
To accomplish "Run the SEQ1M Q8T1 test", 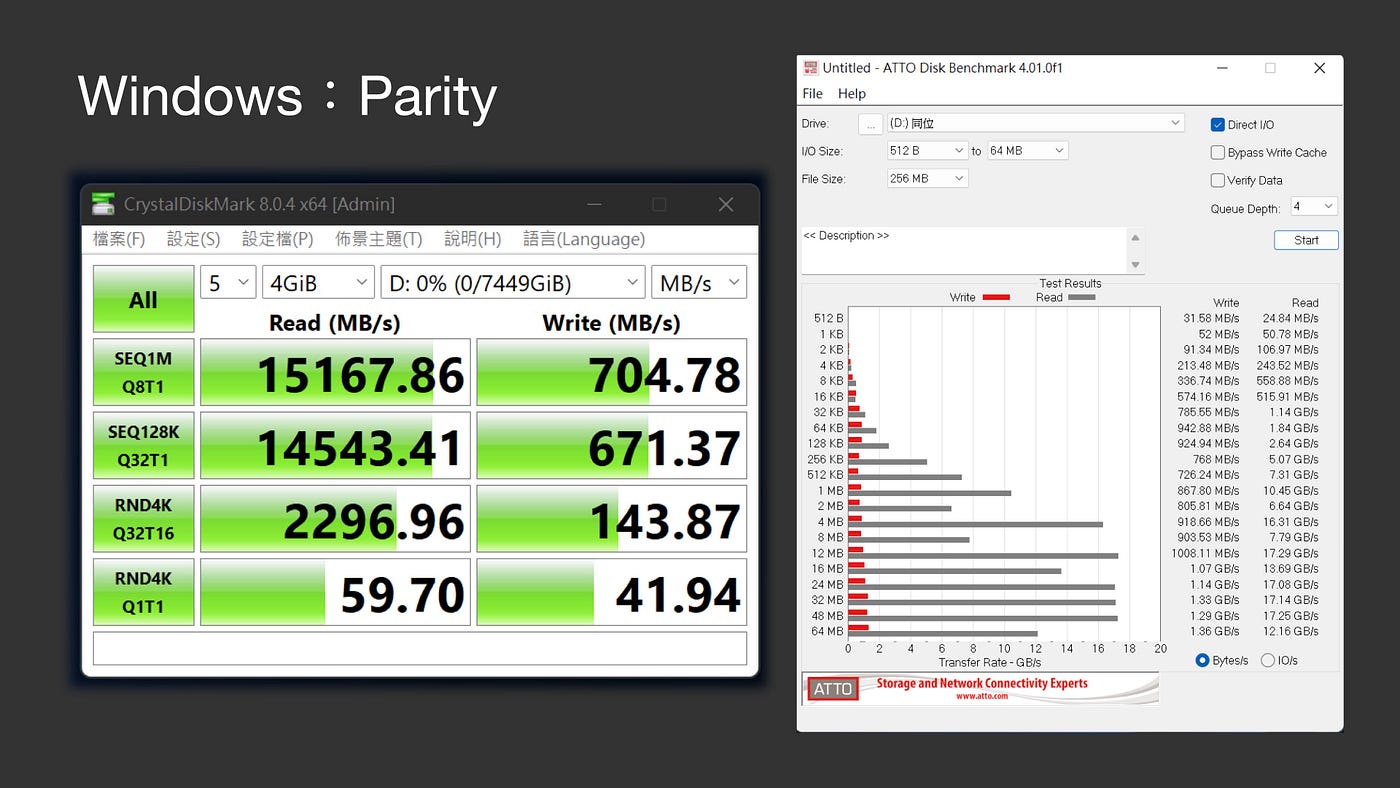I will coord(143,372).
